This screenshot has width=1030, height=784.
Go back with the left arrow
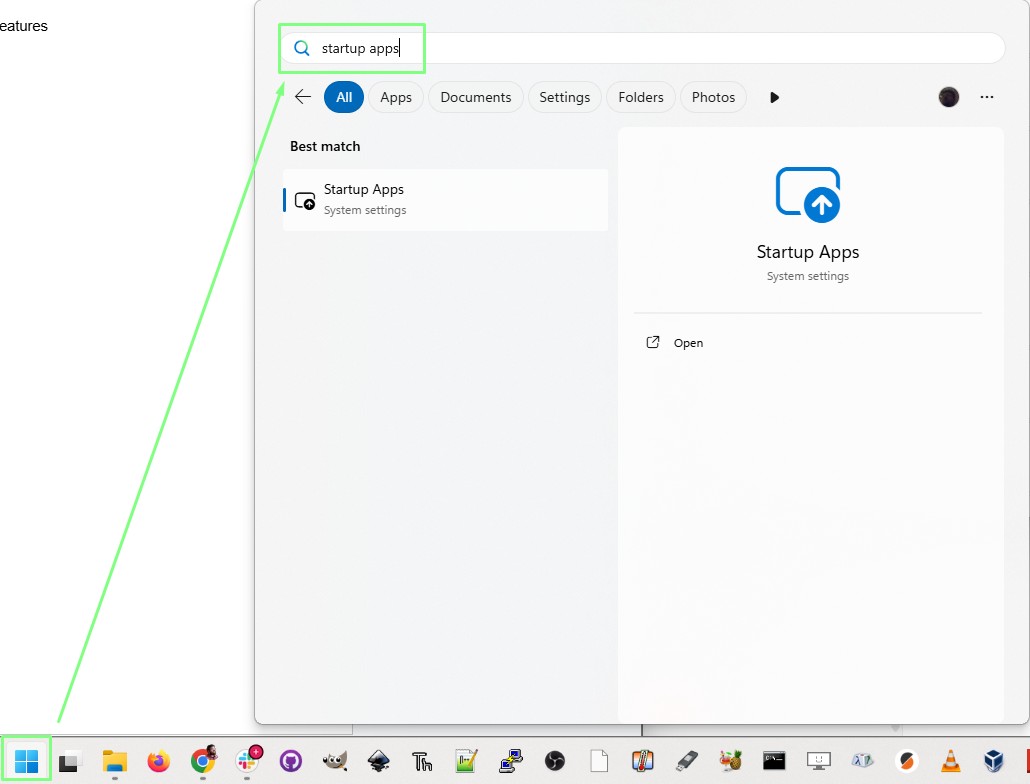coord(303,97)
